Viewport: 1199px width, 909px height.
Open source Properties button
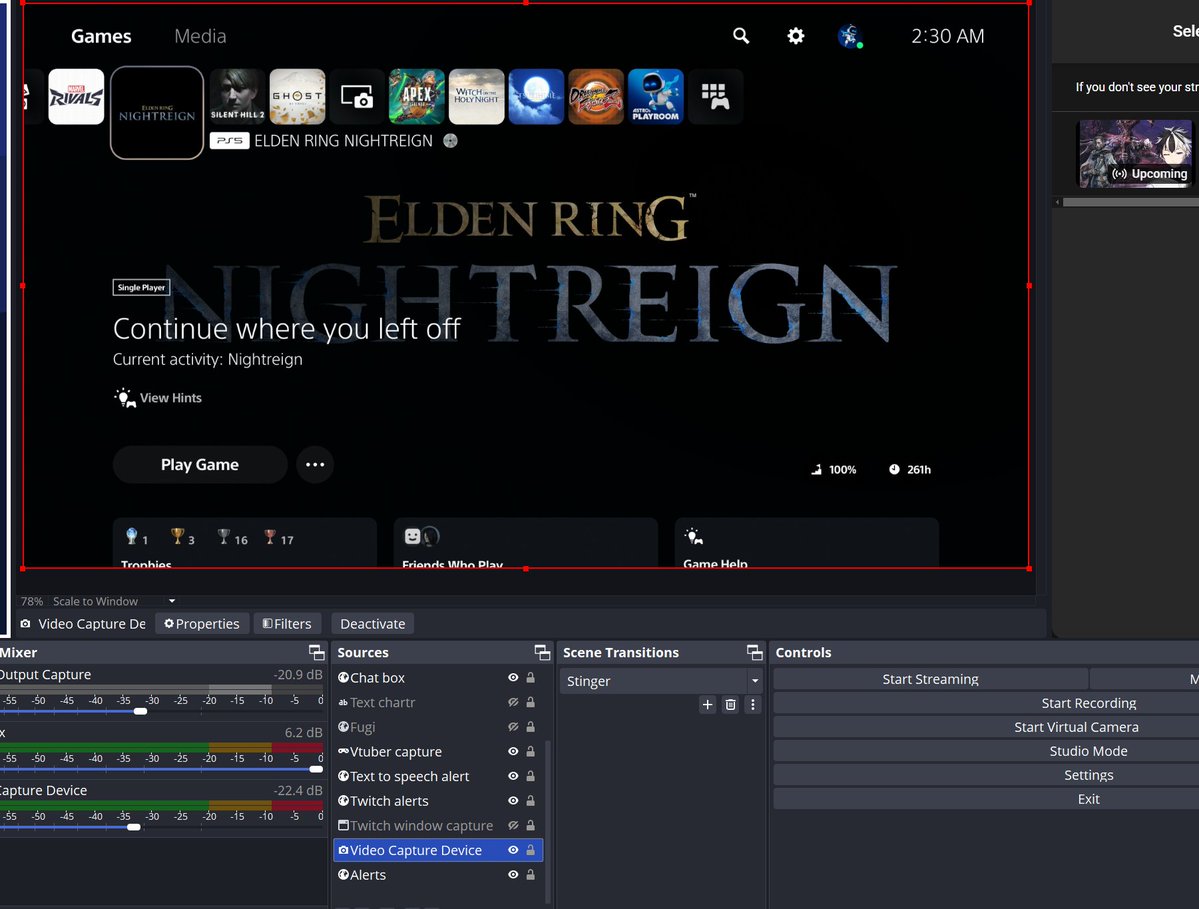(202, 624)
